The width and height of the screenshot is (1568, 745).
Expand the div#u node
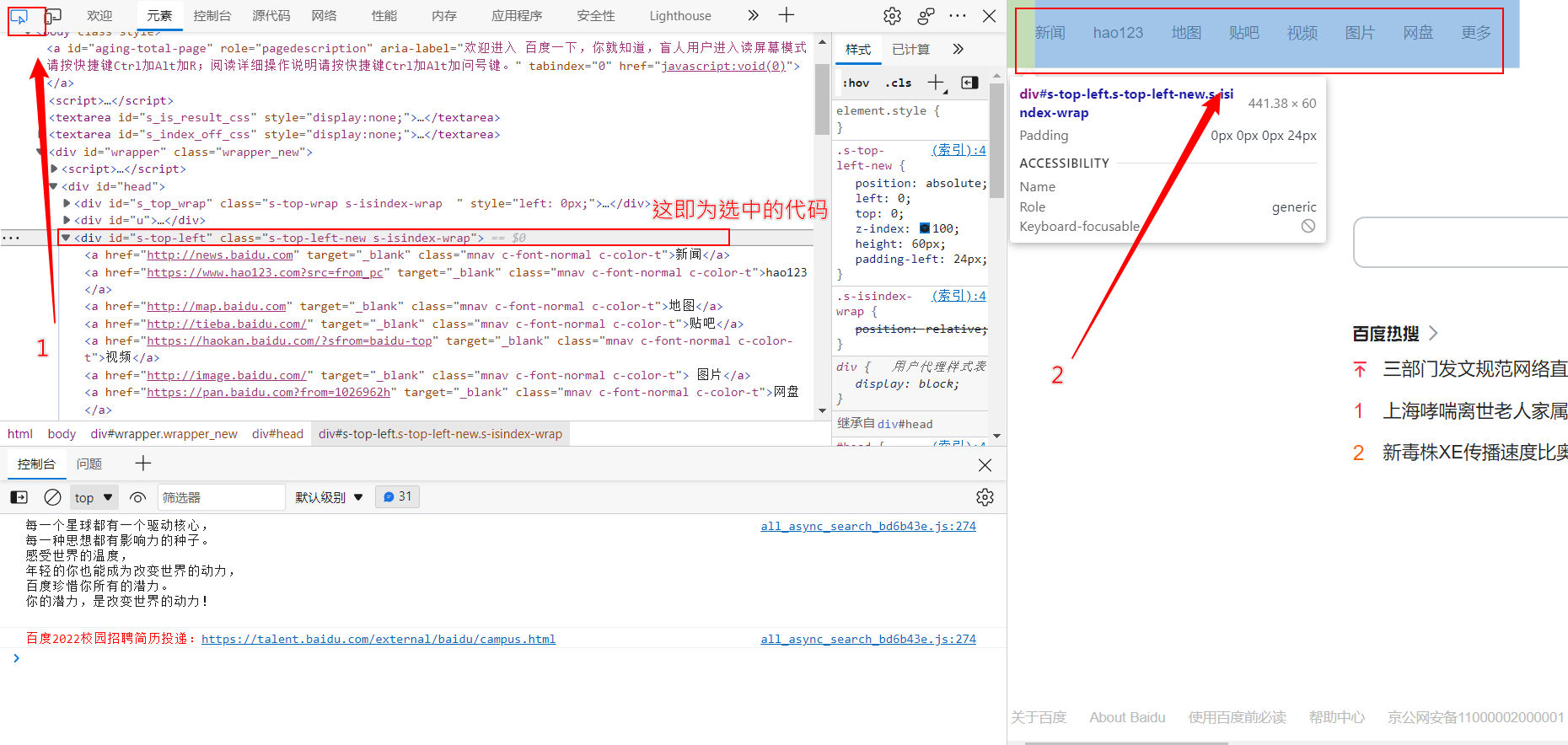pyautogui.click(x=67, y=221)
